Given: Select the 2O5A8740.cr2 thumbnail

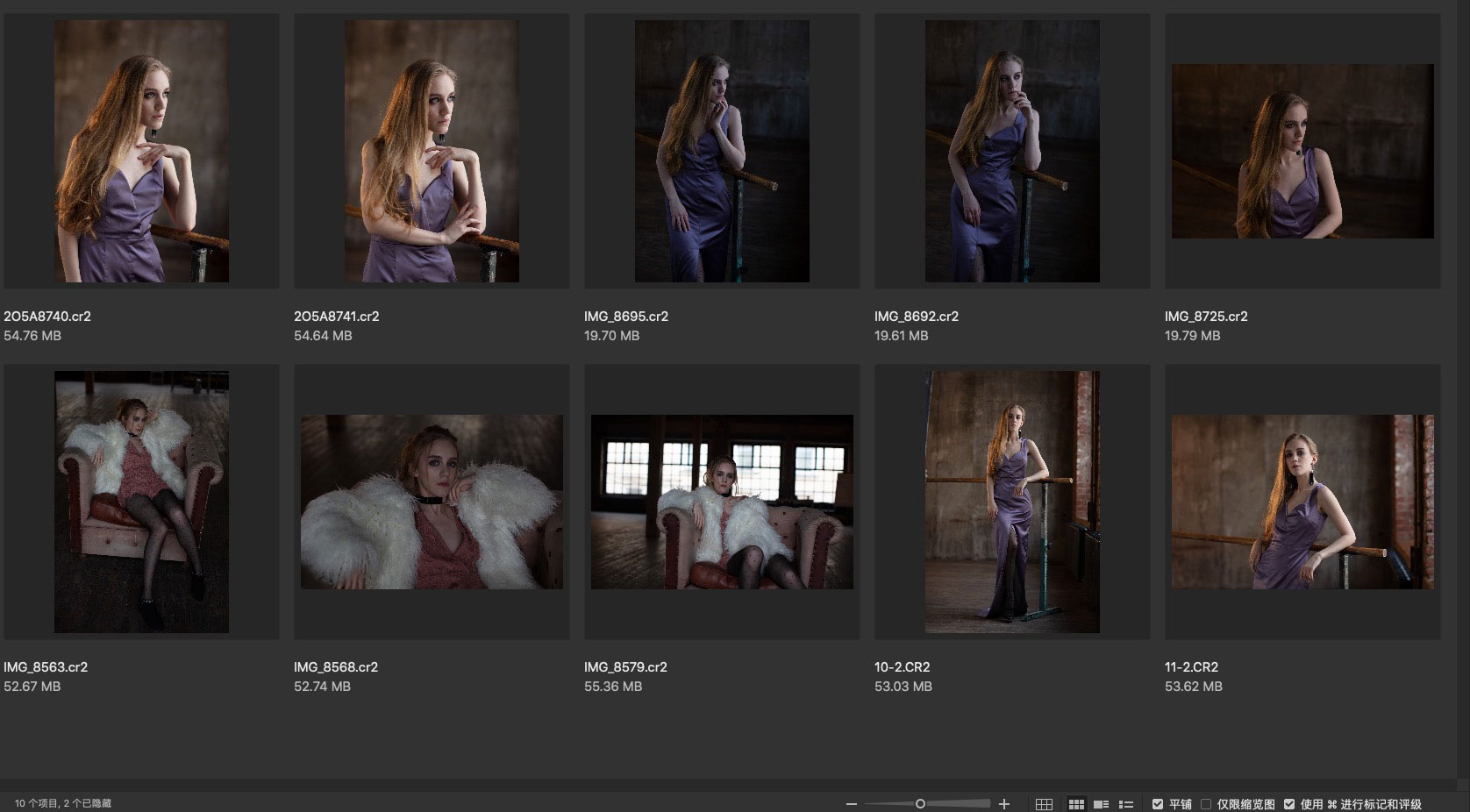Looking at the screenshot, I should (141, 151).
